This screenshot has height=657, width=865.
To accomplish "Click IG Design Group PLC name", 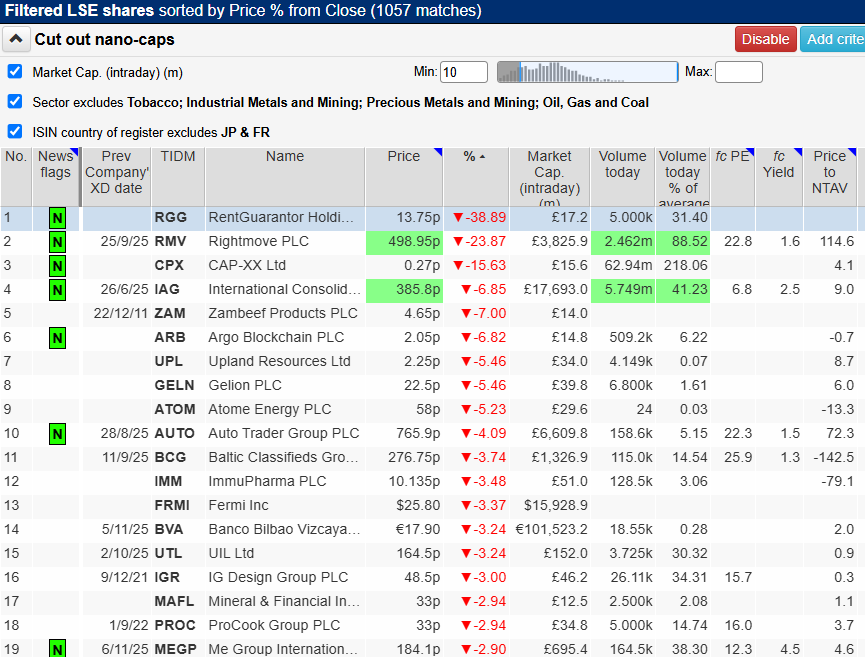I will (278, 578).
